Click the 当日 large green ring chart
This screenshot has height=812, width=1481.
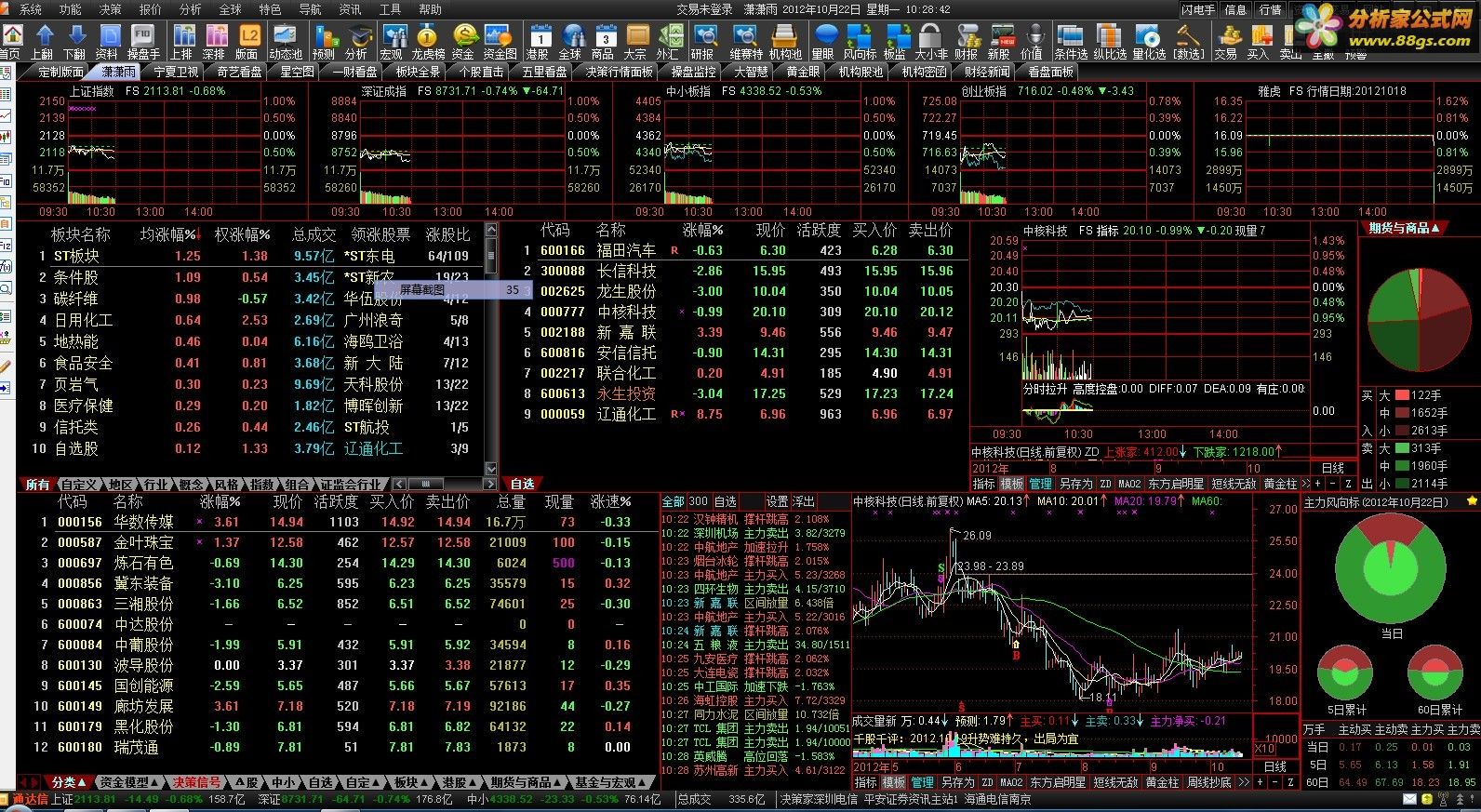point(1391,569)
